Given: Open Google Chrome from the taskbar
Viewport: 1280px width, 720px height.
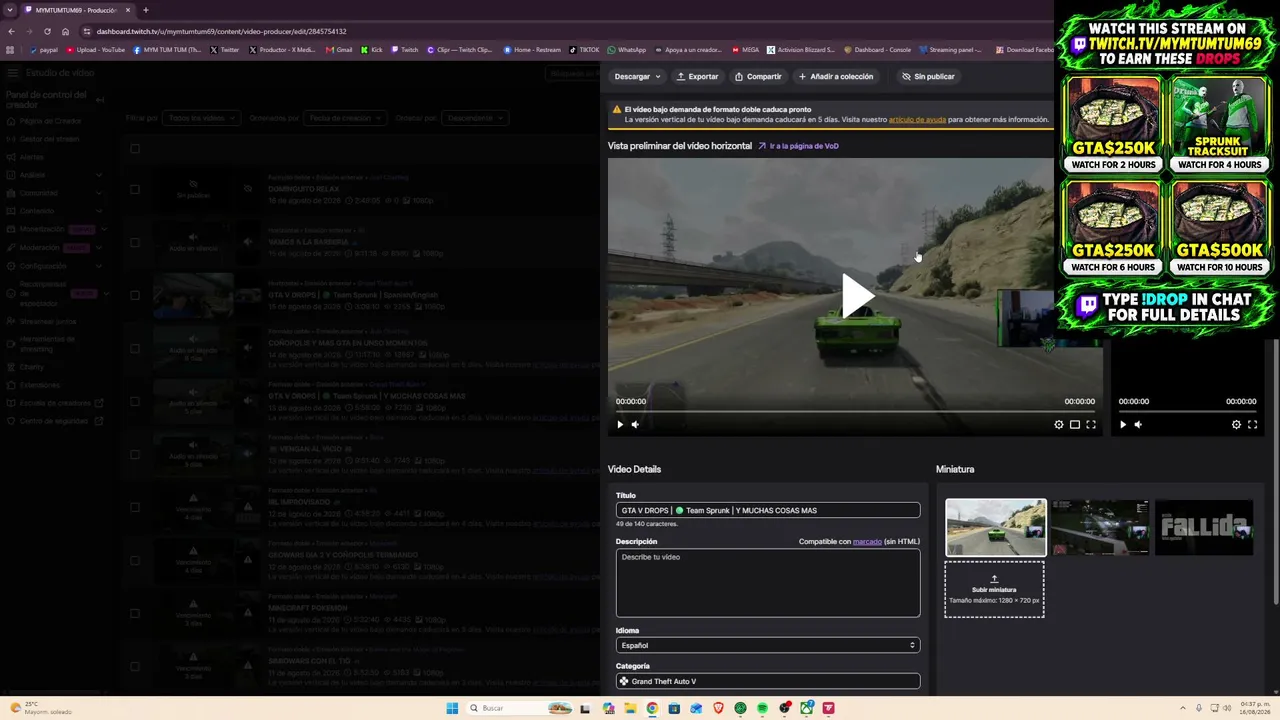Looking at the screenshot, I should click(652, 708).
